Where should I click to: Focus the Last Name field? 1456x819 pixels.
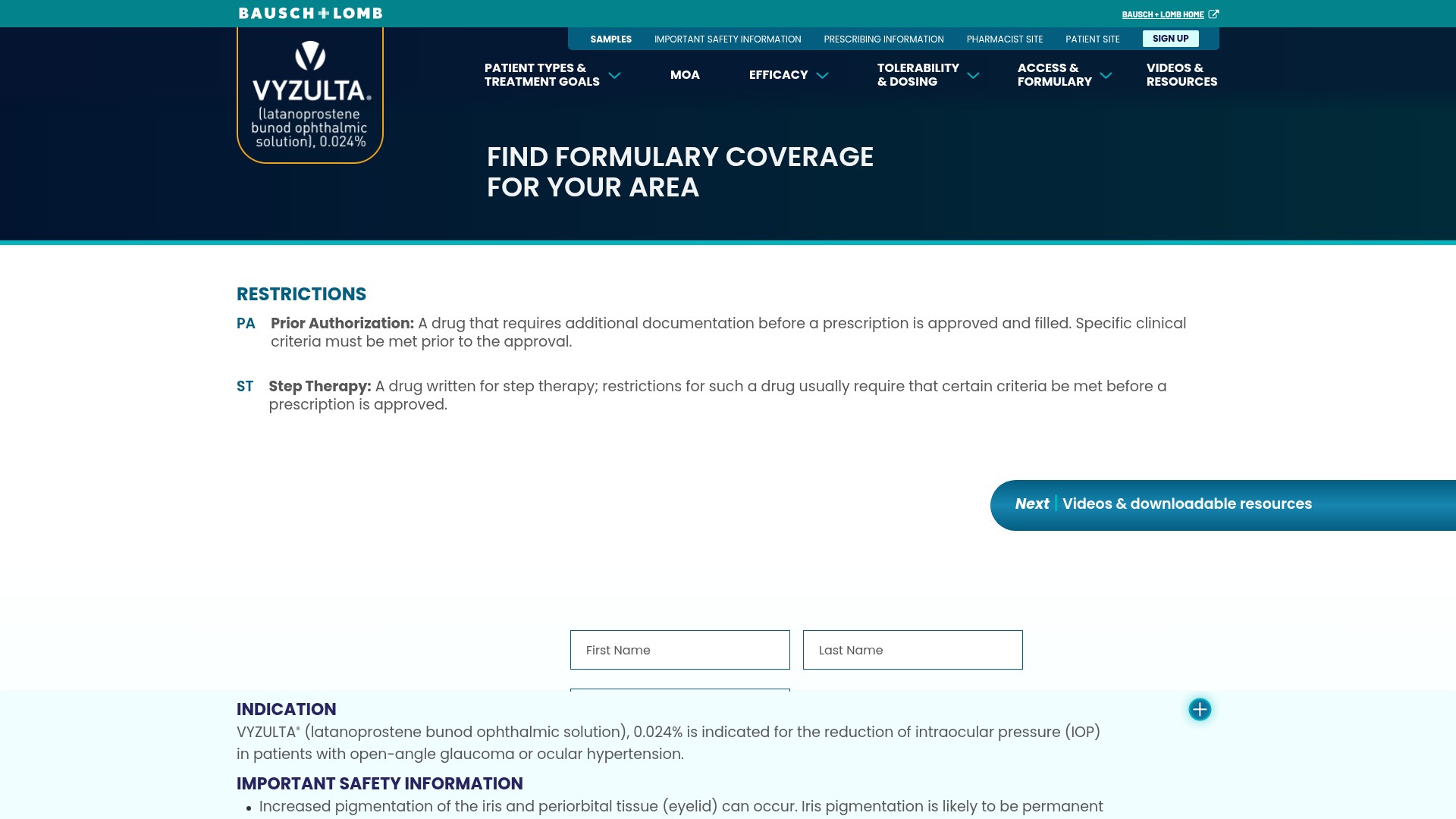[x=912, y=650]
